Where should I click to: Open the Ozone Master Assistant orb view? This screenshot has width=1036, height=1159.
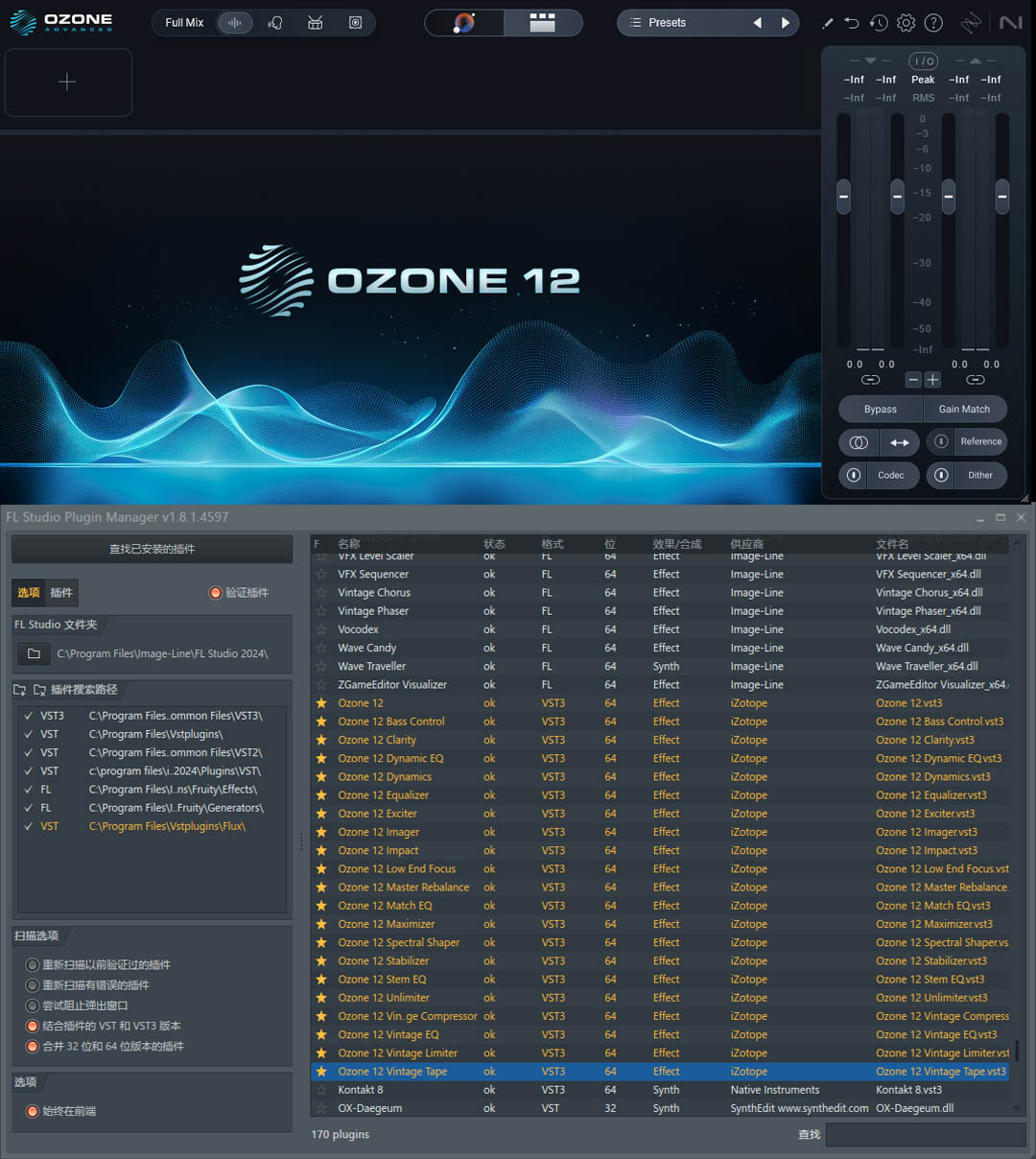(464, 23)
